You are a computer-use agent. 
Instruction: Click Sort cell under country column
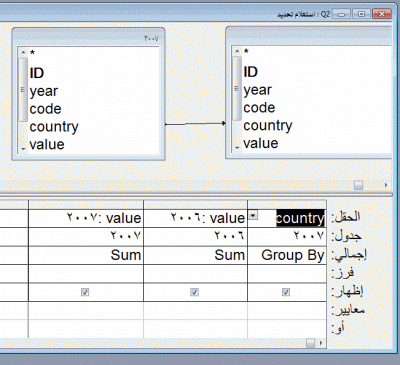(287, 274)
